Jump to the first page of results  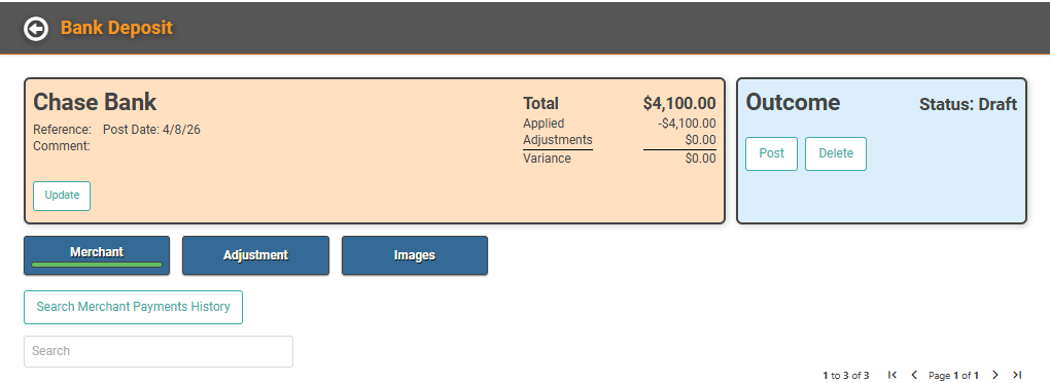(892, 375)
